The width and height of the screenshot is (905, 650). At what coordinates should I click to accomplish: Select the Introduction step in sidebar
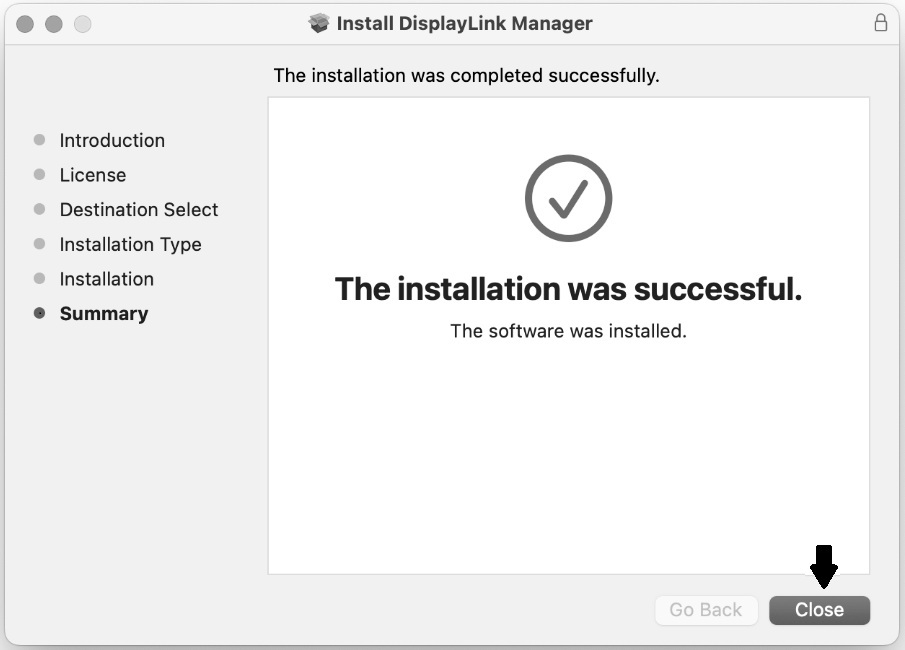[112, 140]
